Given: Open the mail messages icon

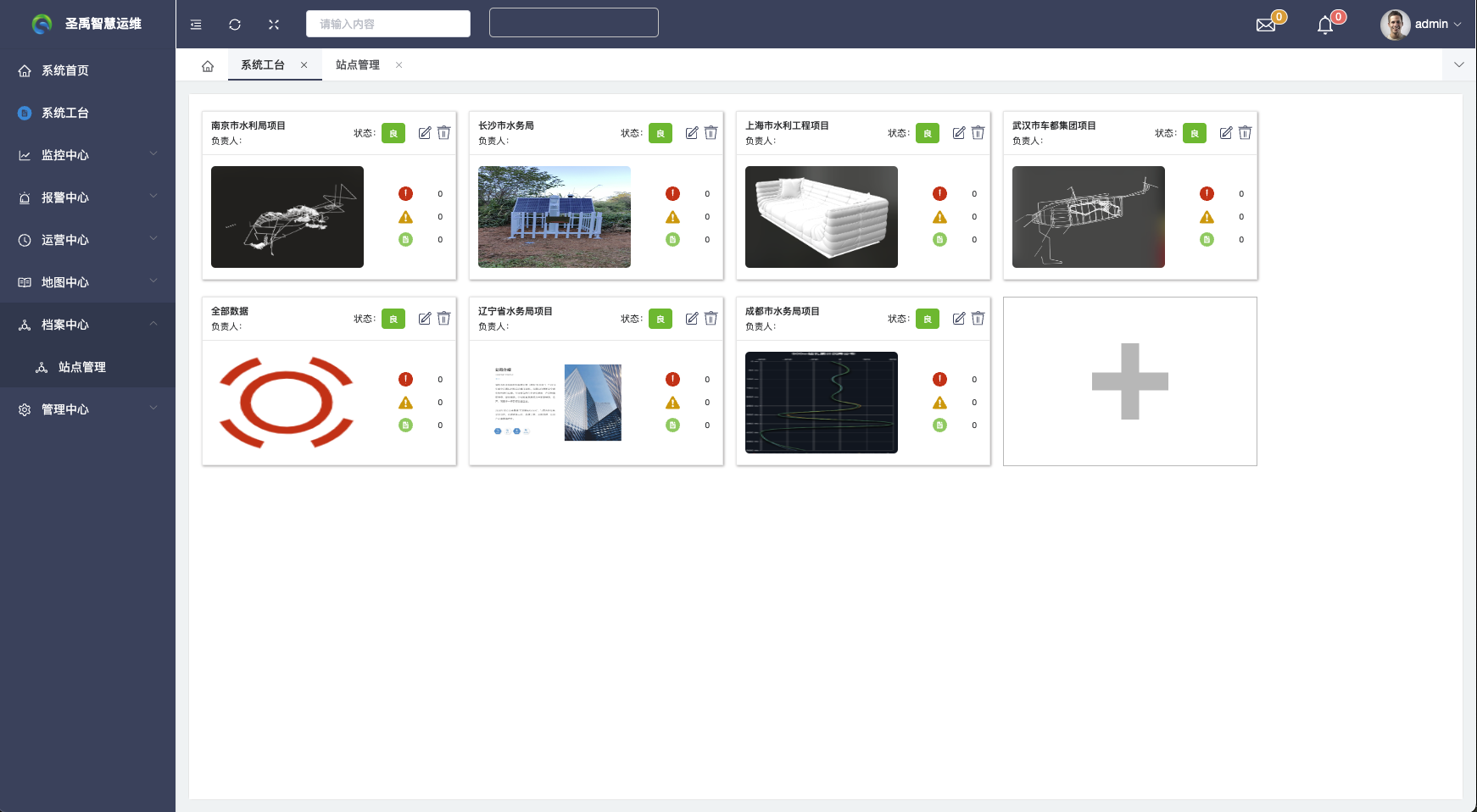Looking at the screenshot, I should point(1266,25).
